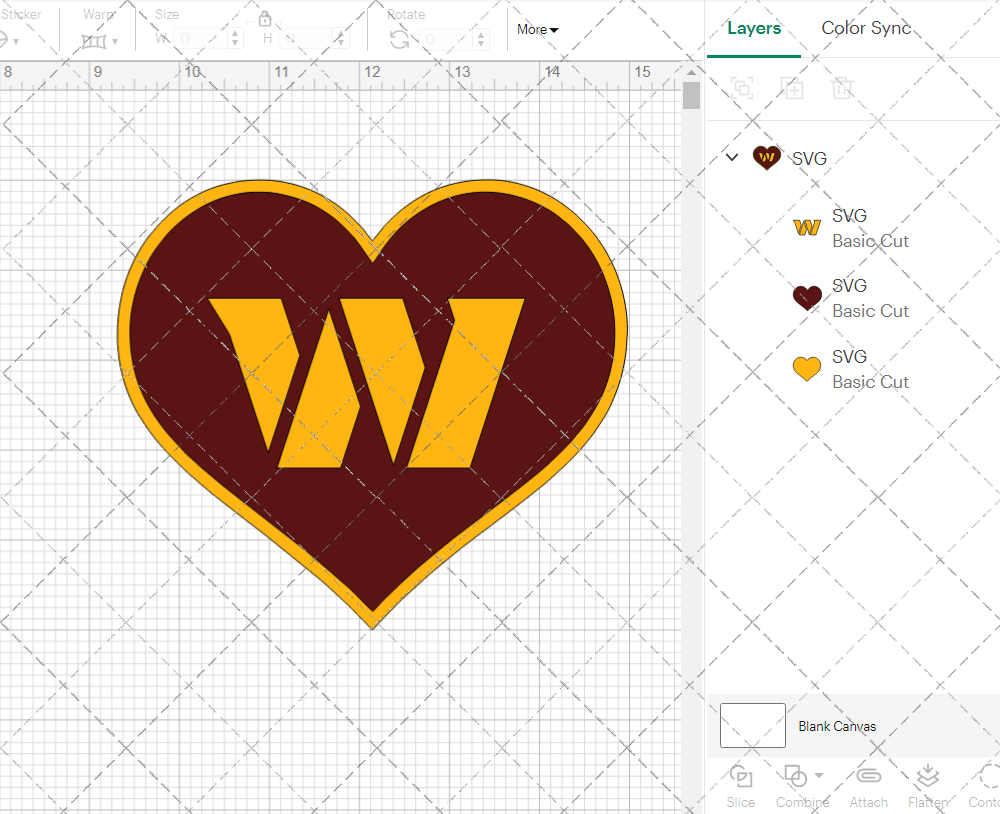Collapse the SVG group layer
The image size is (1000, 814).
[732, 157]
